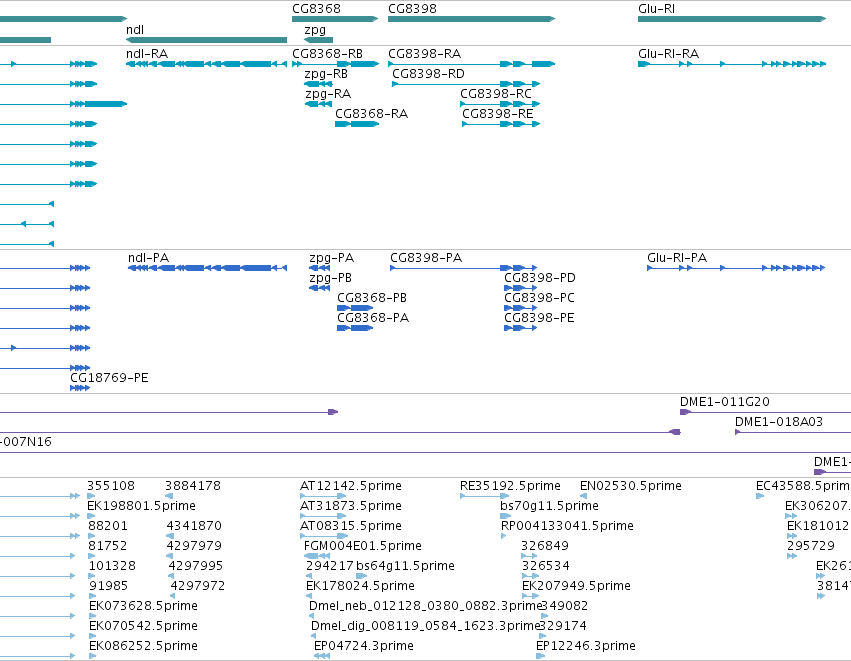Select the CG8398-PA protein feature
The height and width of the screenshot is (661, 851).
point(463,268)
